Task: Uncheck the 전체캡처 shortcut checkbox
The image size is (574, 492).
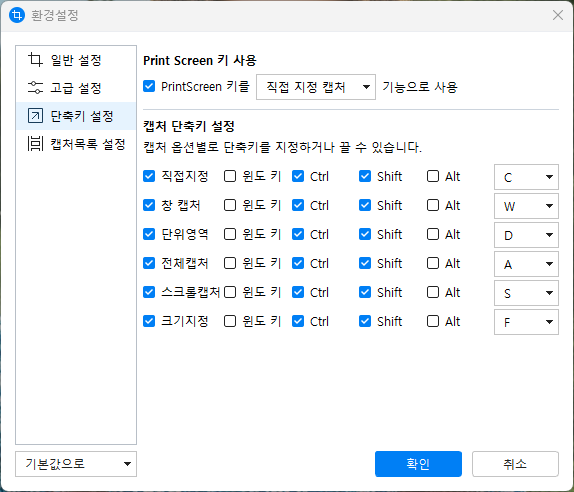Action: (x=149, y=263)
